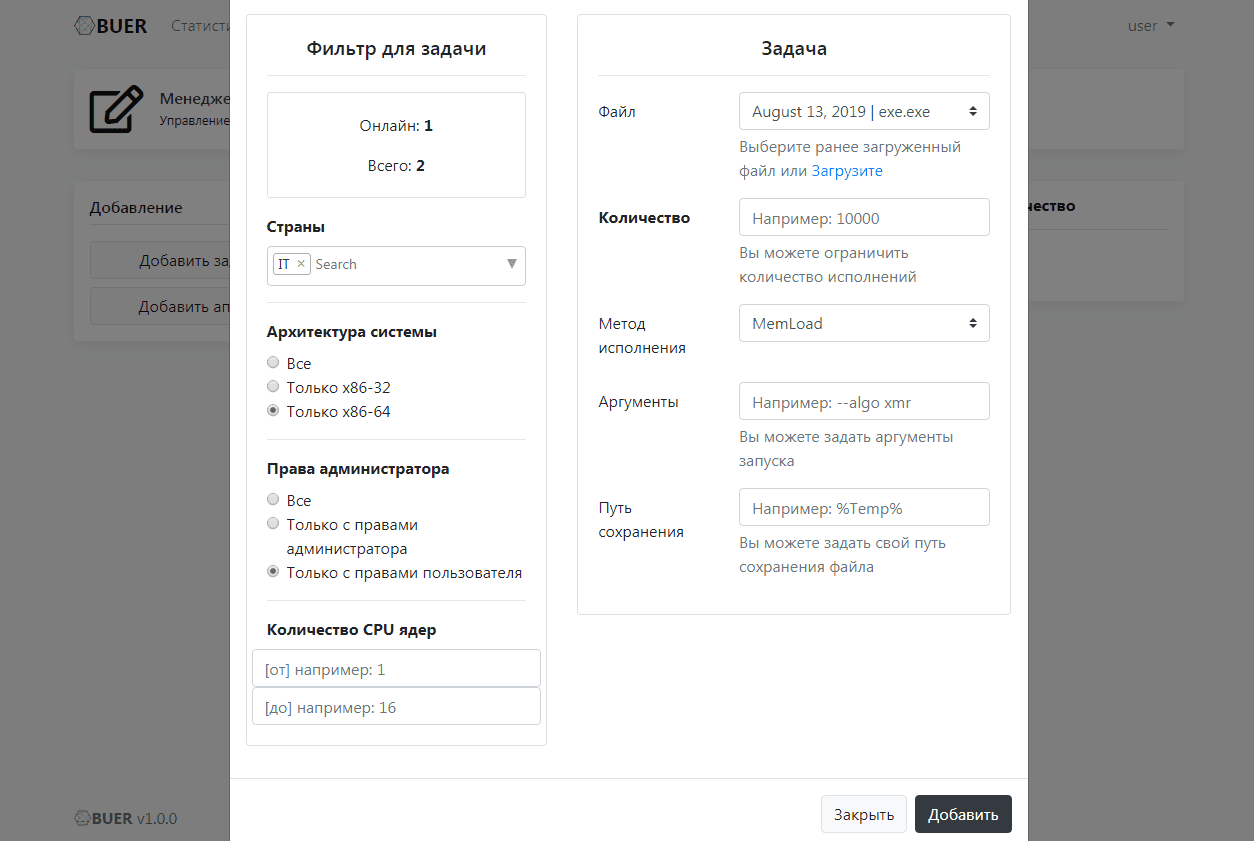Remove the IT country tag

(301, 264)
